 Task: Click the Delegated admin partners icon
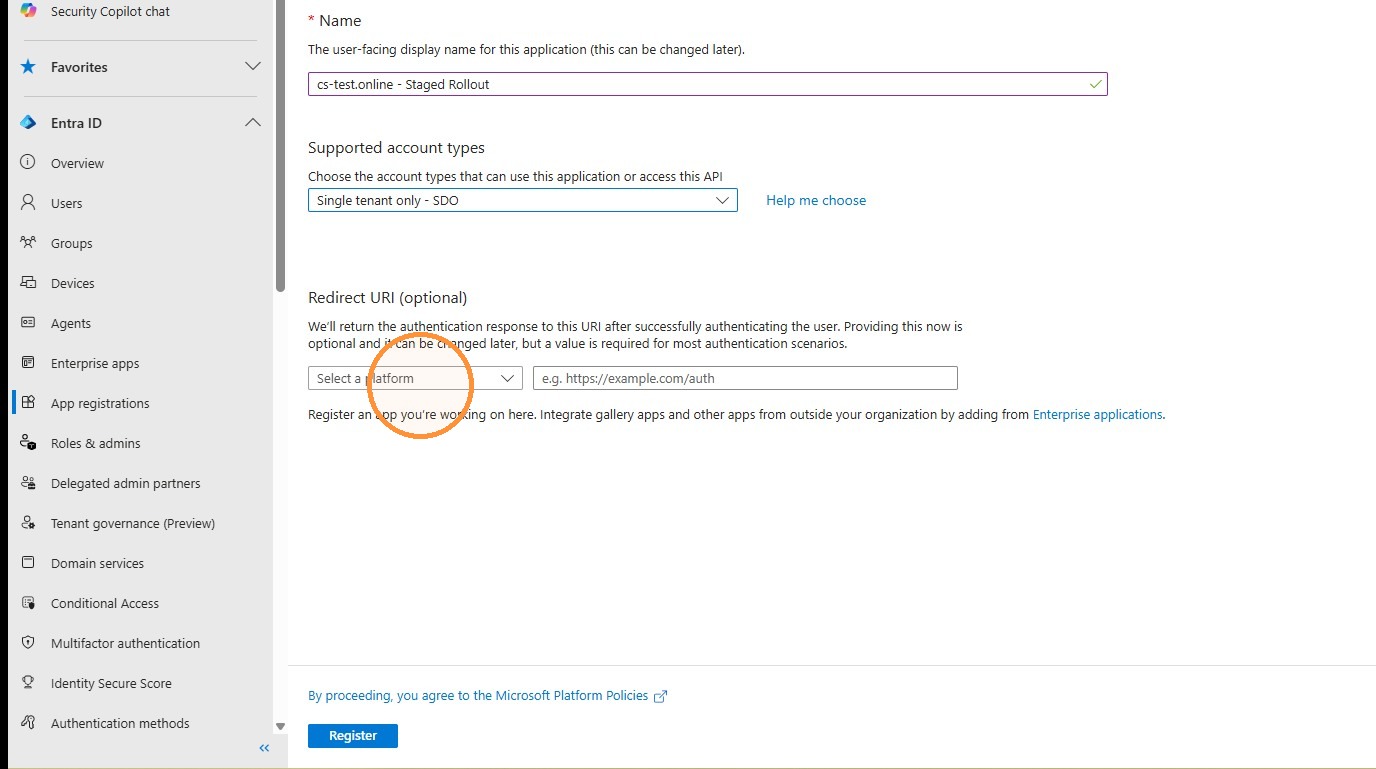(x=28, y=482)
